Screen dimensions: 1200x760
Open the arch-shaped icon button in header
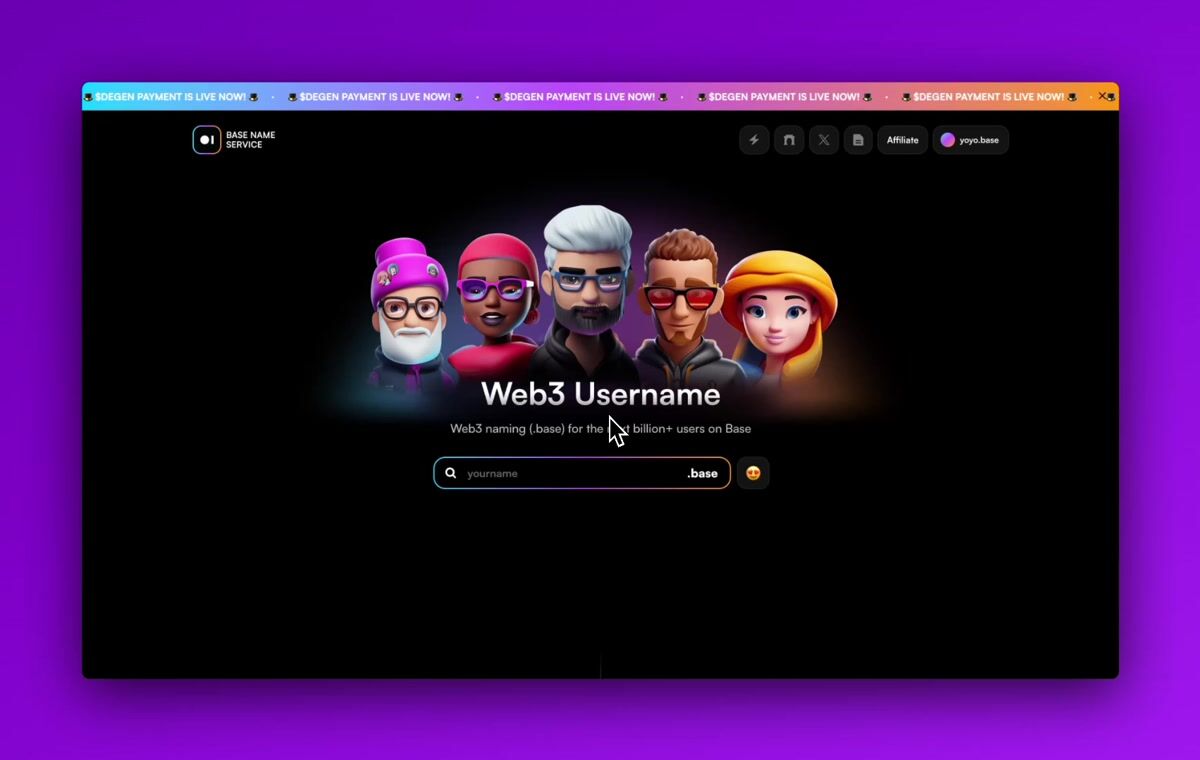(789, 140)
